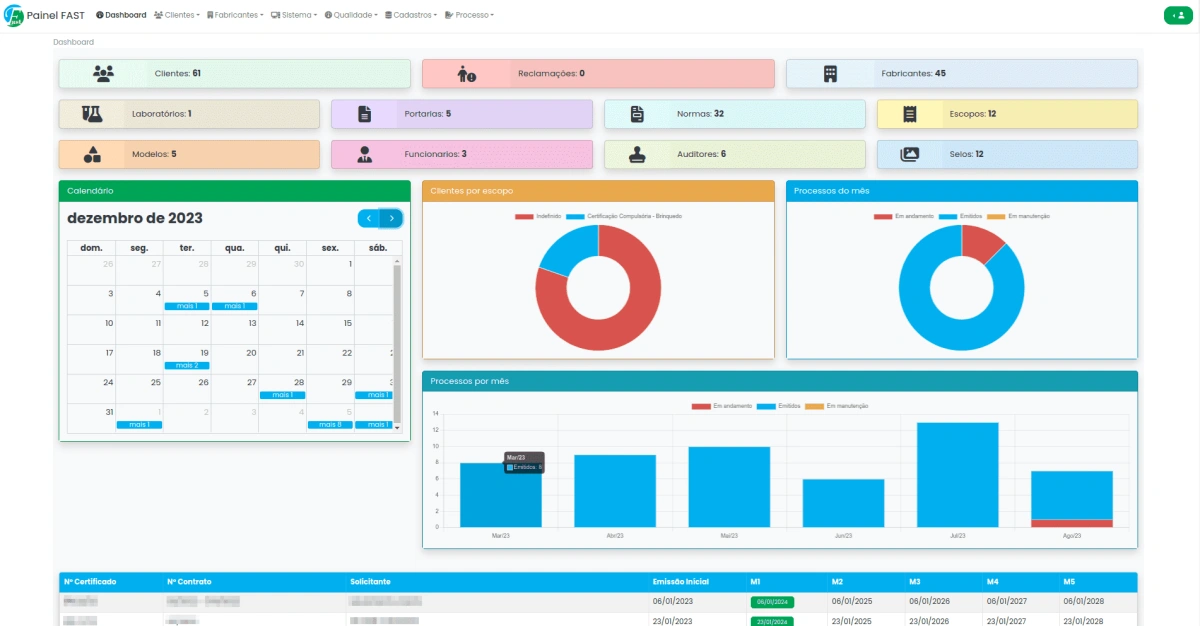
Task: Click the calendar vertical scrollbar
Action: pyautogui.click(x=397, y=340)
